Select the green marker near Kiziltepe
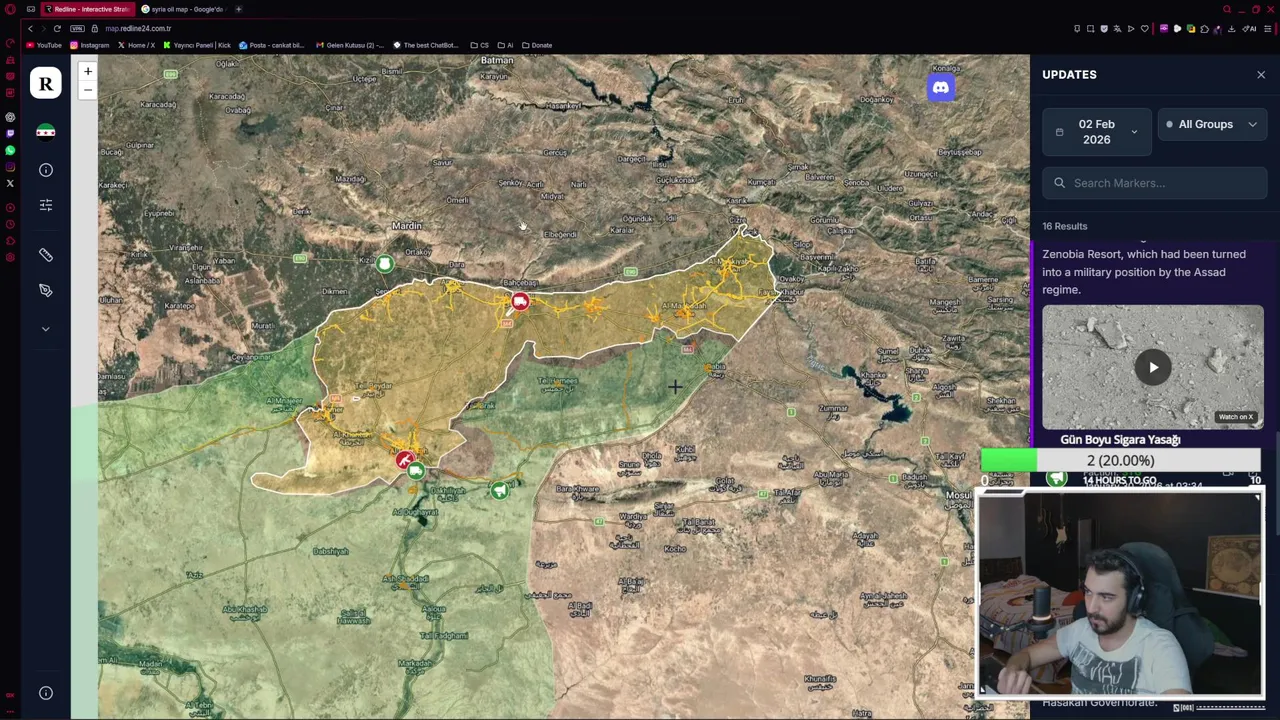1280x720 pixels. pos(385,264)
